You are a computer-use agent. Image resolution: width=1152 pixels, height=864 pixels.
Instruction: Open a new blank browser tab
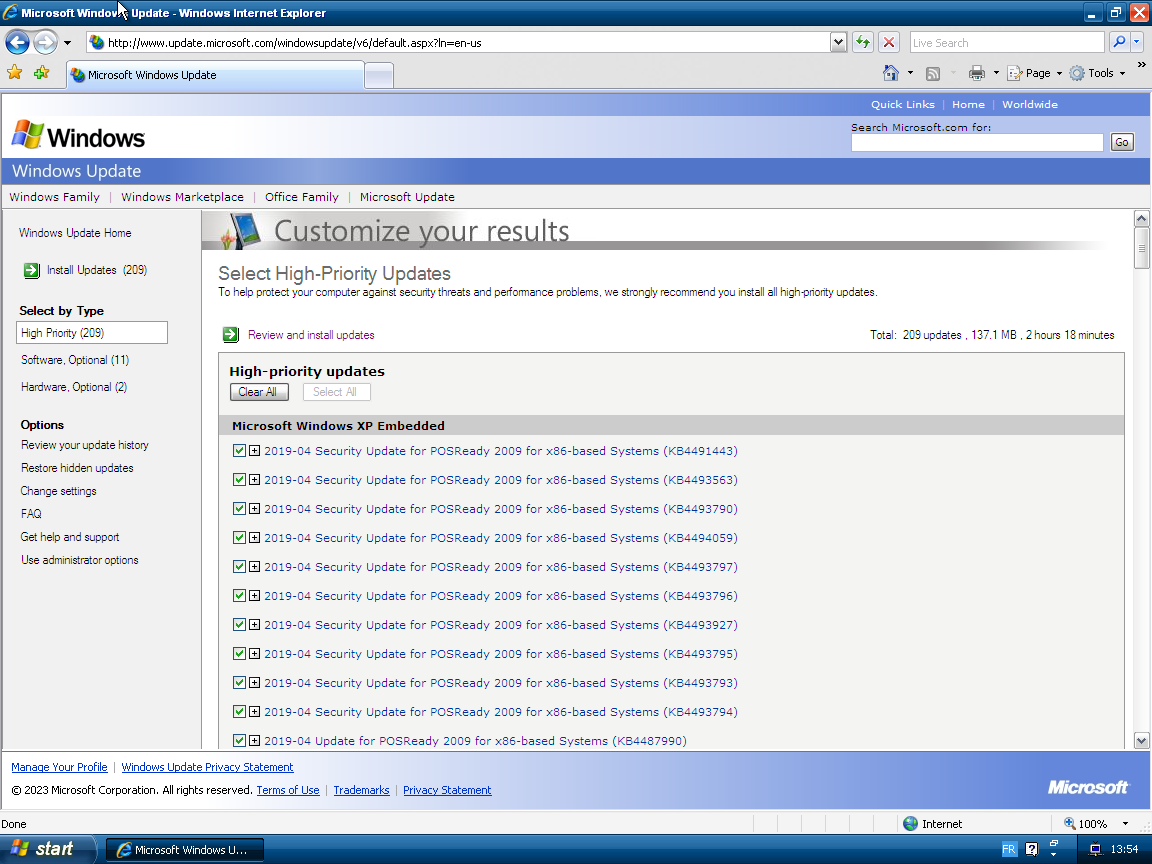point(379,76)
